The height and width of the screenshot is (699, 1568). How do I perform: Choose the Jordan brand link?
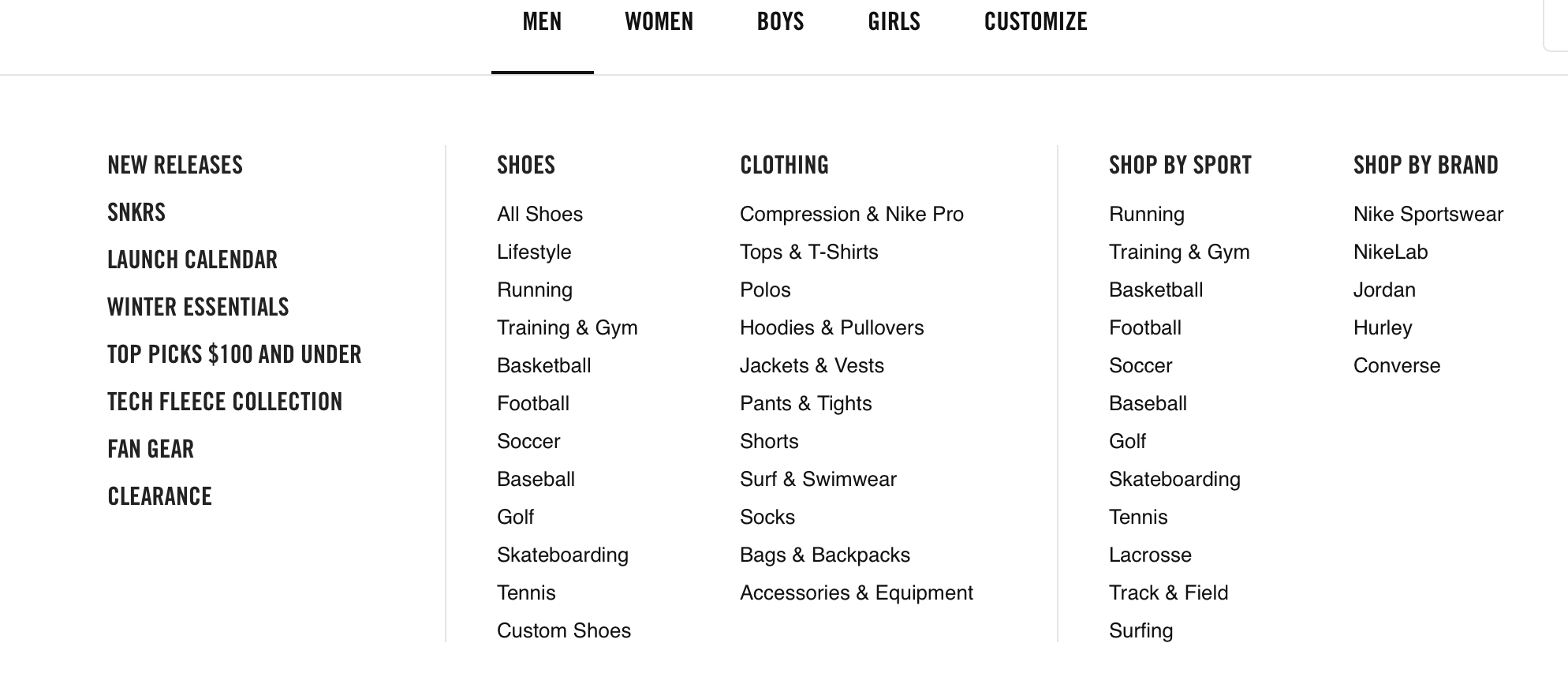[x=1384, y=290]
